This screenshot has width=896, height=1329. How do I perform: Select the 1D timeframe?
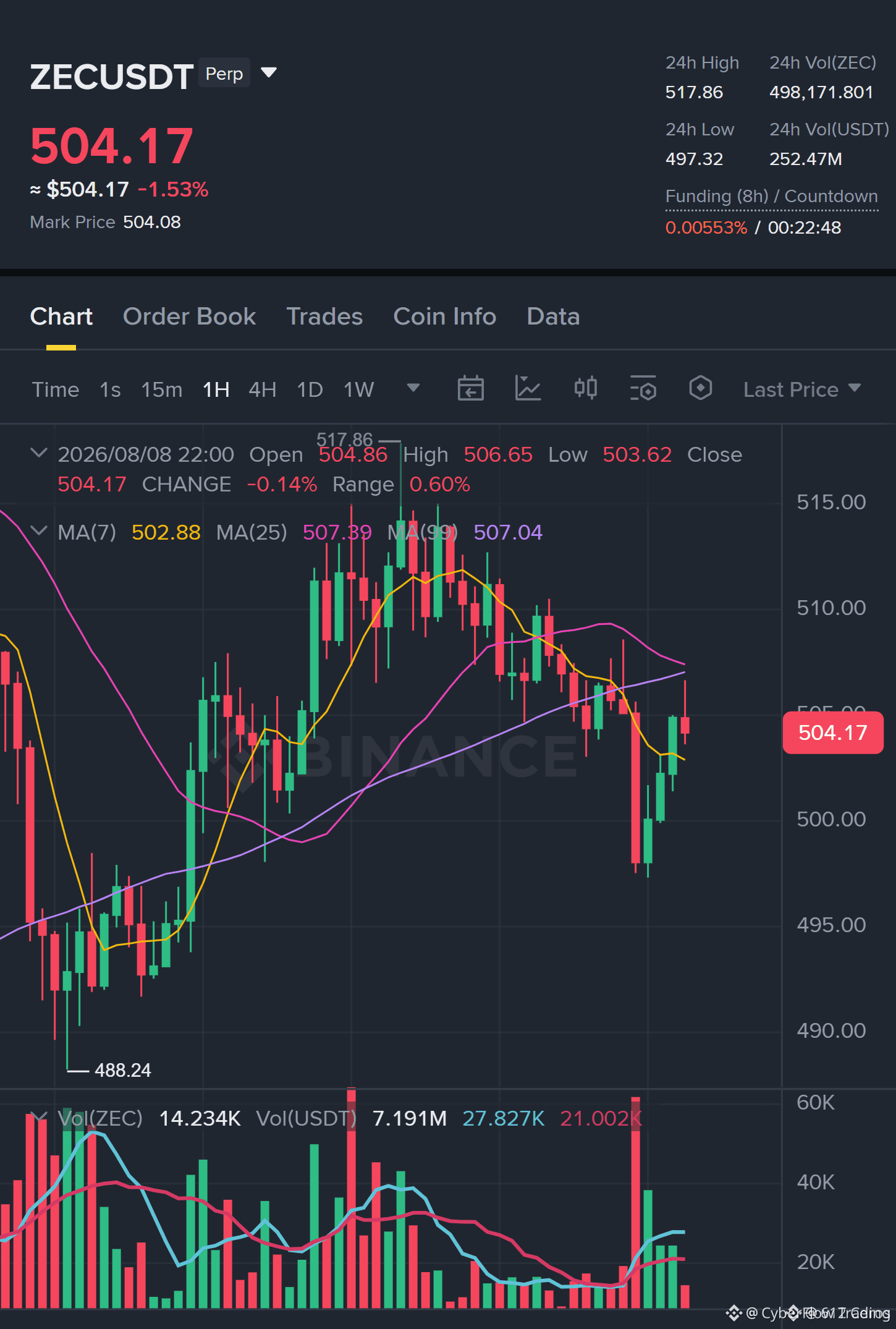point(310,389)
